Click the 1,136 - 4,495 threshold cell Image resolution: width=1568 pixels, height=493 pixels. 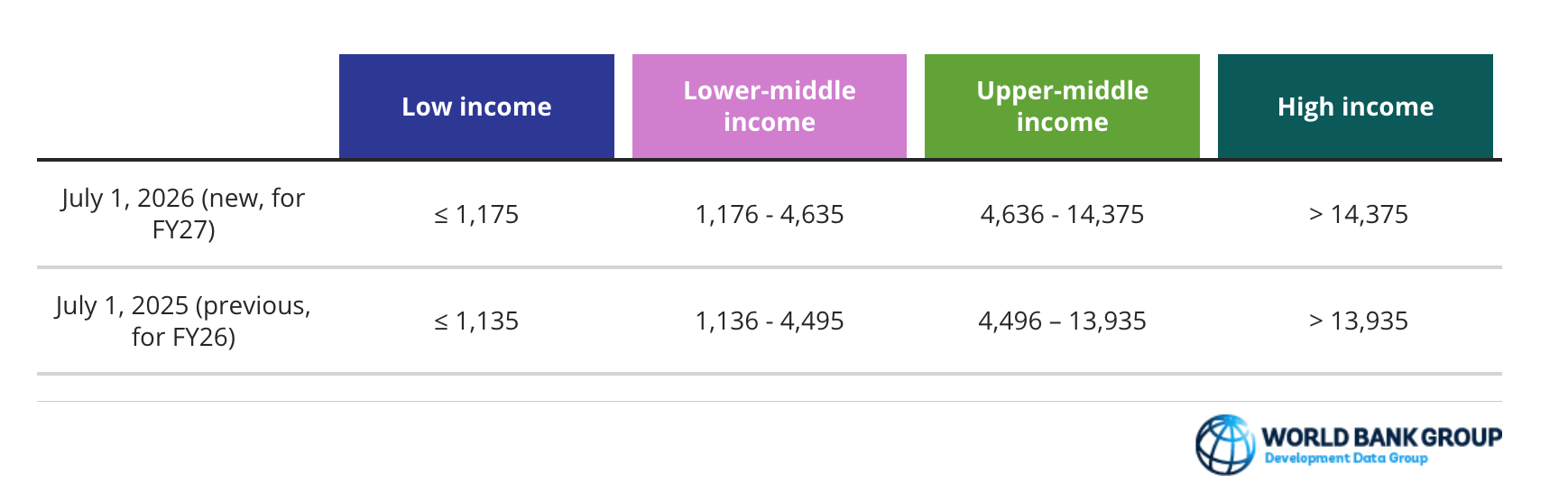[770, 321]
